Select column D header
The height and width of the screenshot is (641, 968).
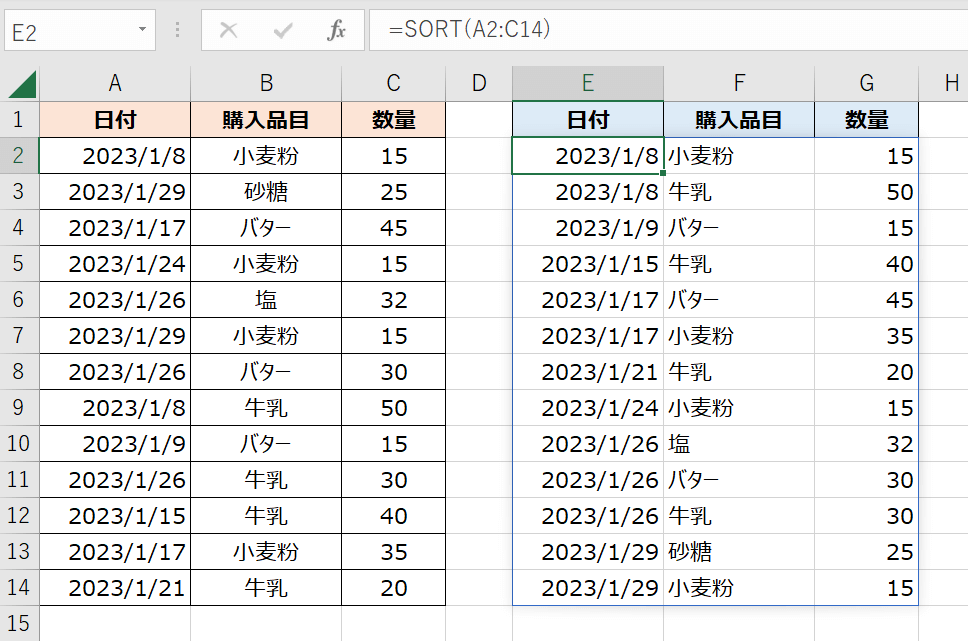[x=479, y=84]
